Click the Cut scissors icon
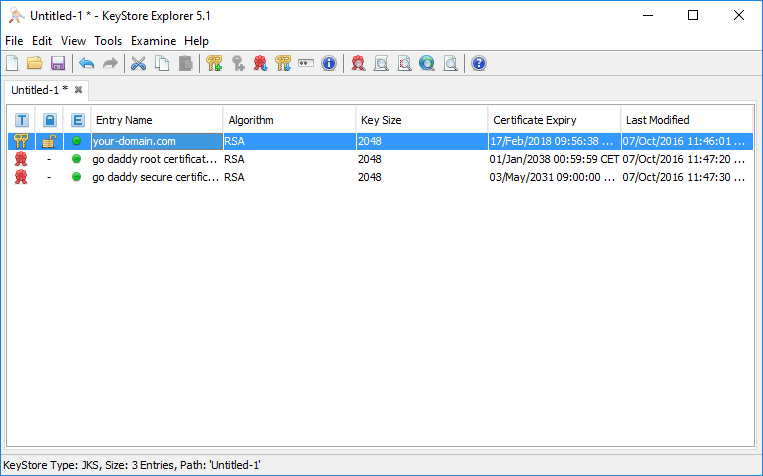Screen dimensions: 763x476 tap(139, 64)
